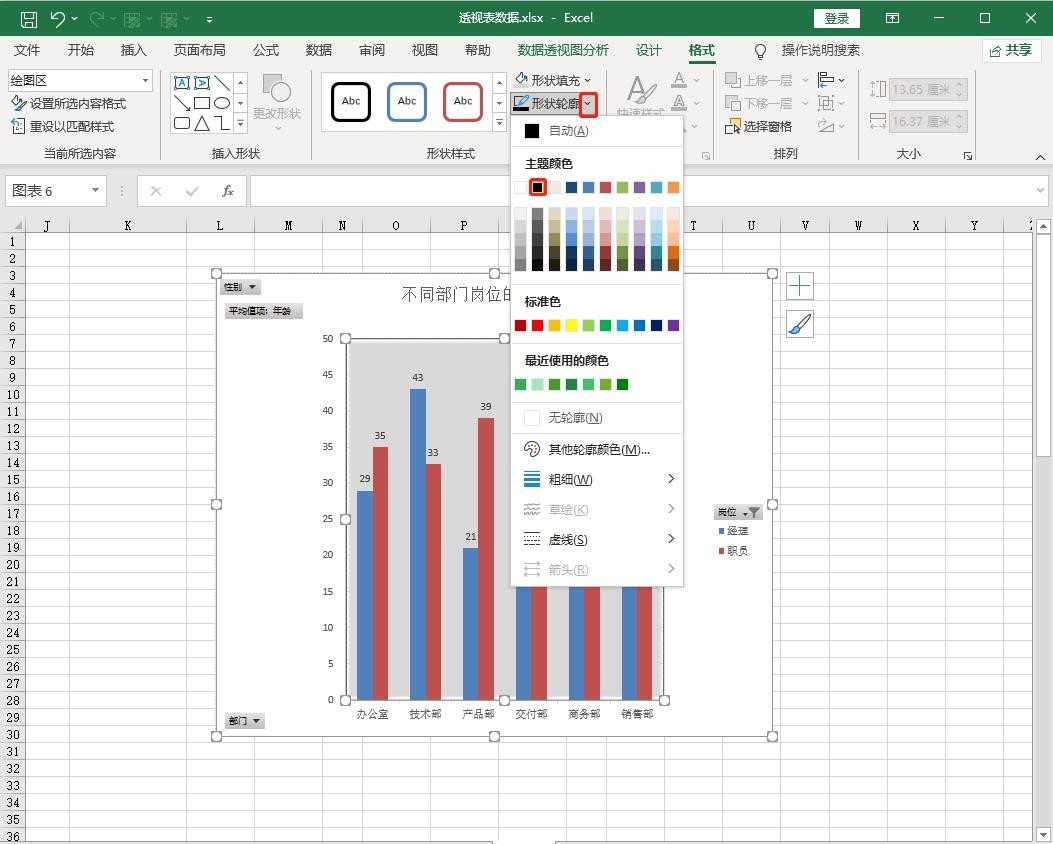Click the insert function fx icon
Viewport: 1053px width, 844px height.
pyautogui.click(x=228, y=191)
